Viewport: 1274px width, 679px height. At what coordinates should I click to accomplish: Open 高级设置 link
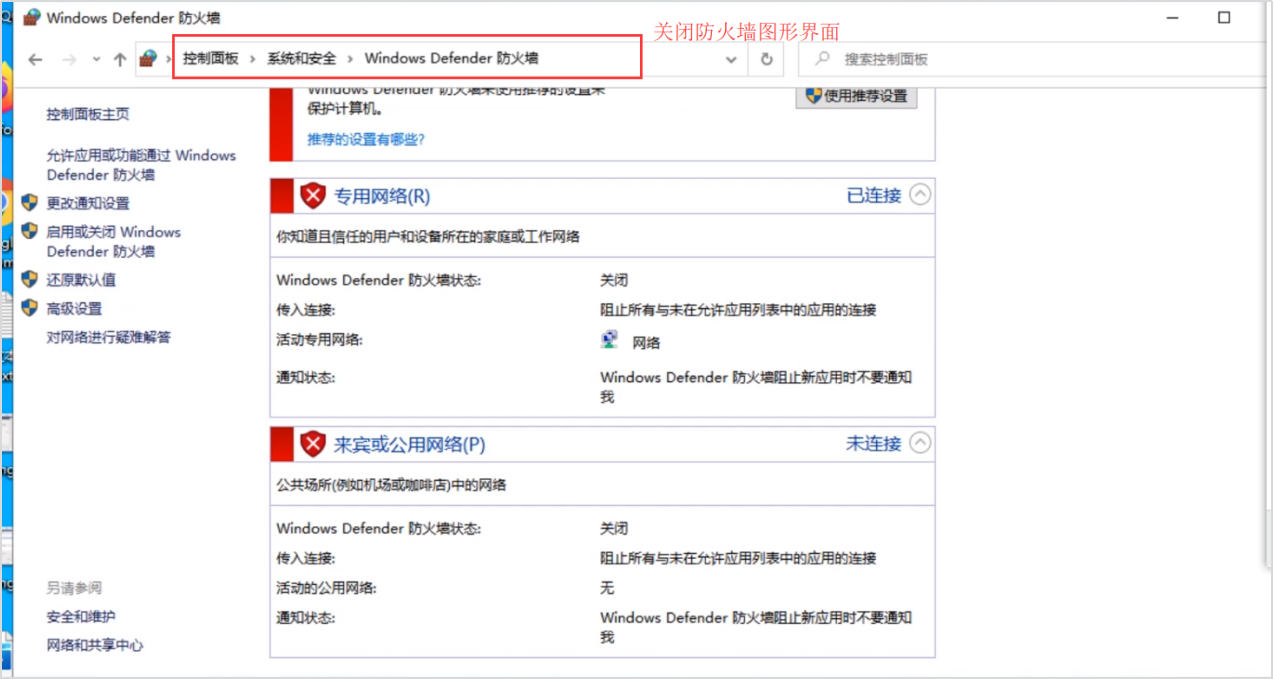coord(74,309)
